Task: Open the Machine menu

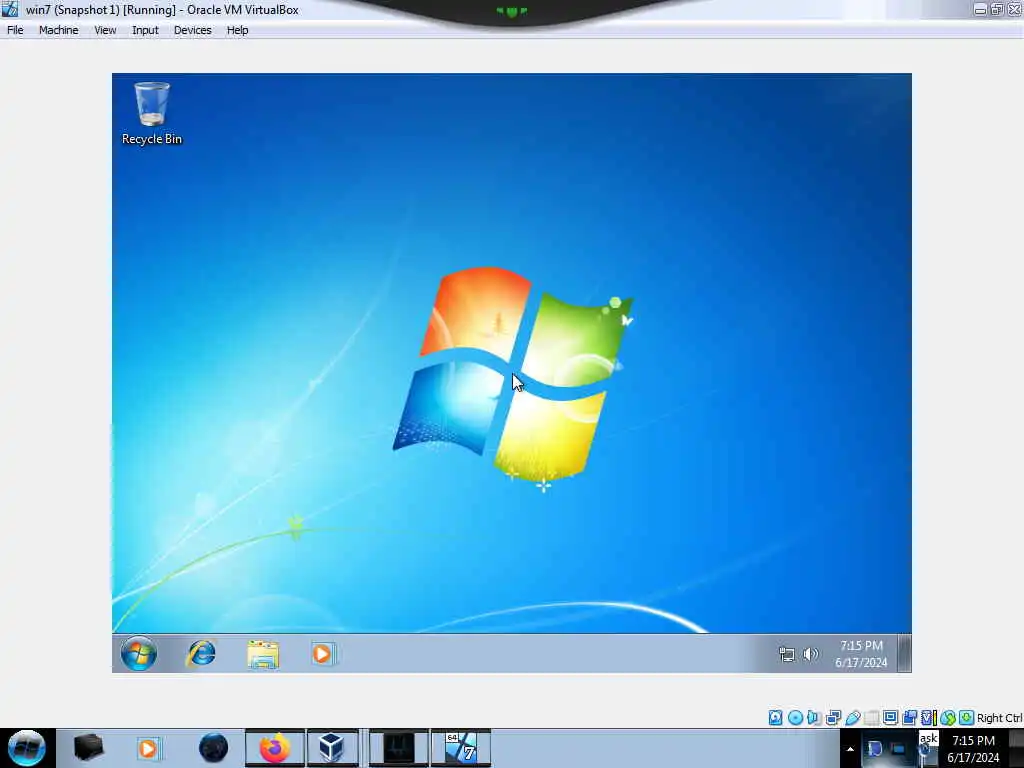Action: click(x=58, y=30)
